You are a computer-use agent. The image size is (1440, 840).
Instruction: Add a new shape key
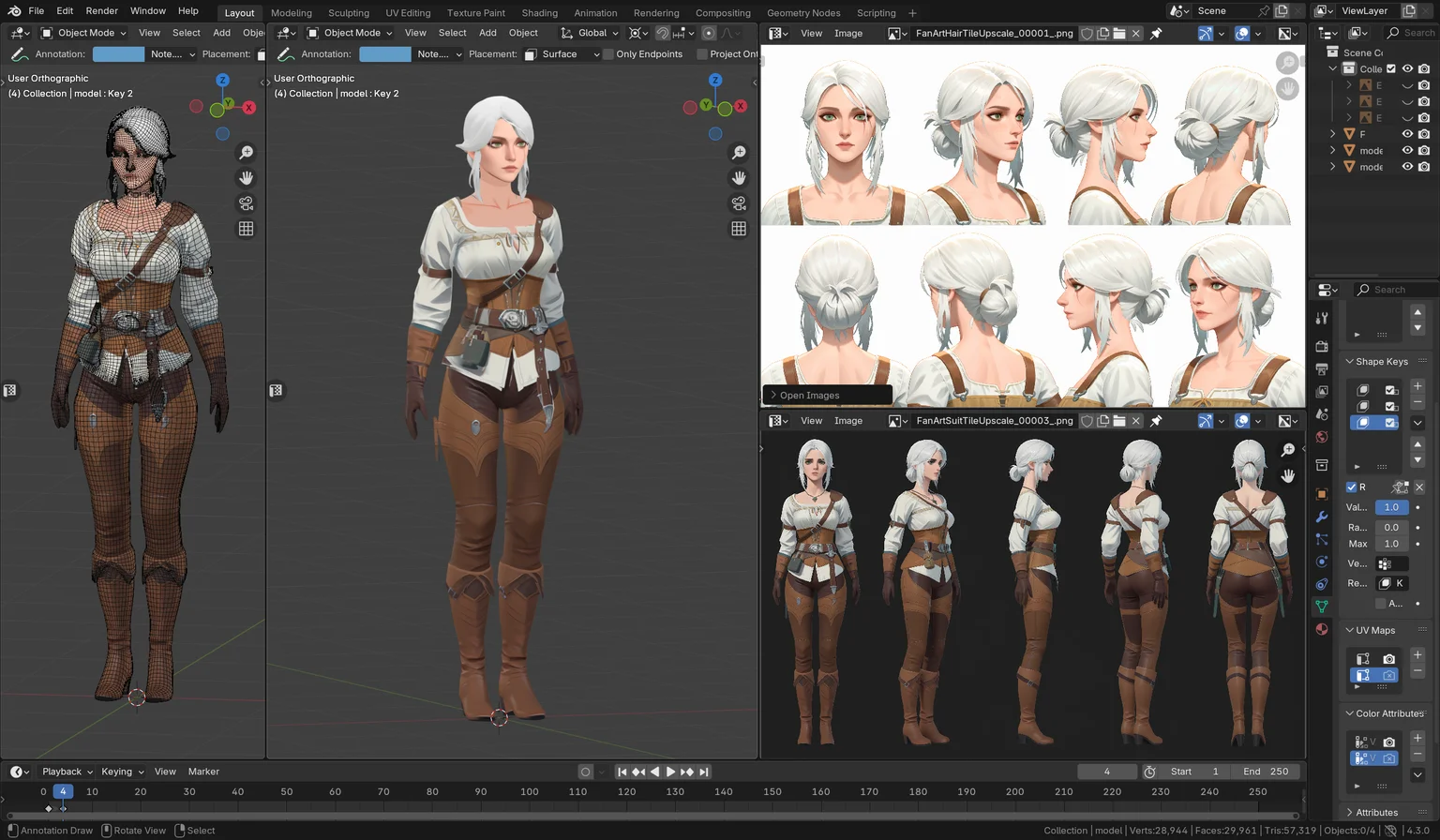tap(1417, 386)
